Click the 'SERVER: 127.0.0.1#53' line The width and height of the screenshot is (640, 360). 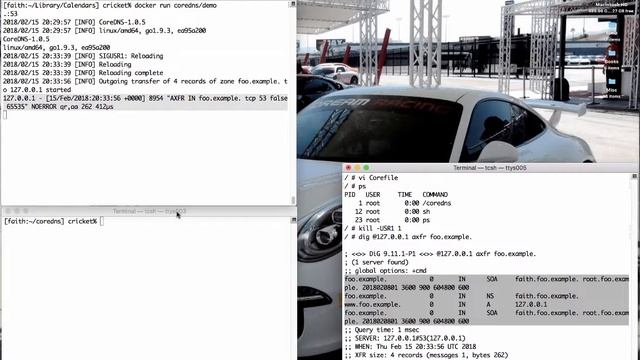405,338
